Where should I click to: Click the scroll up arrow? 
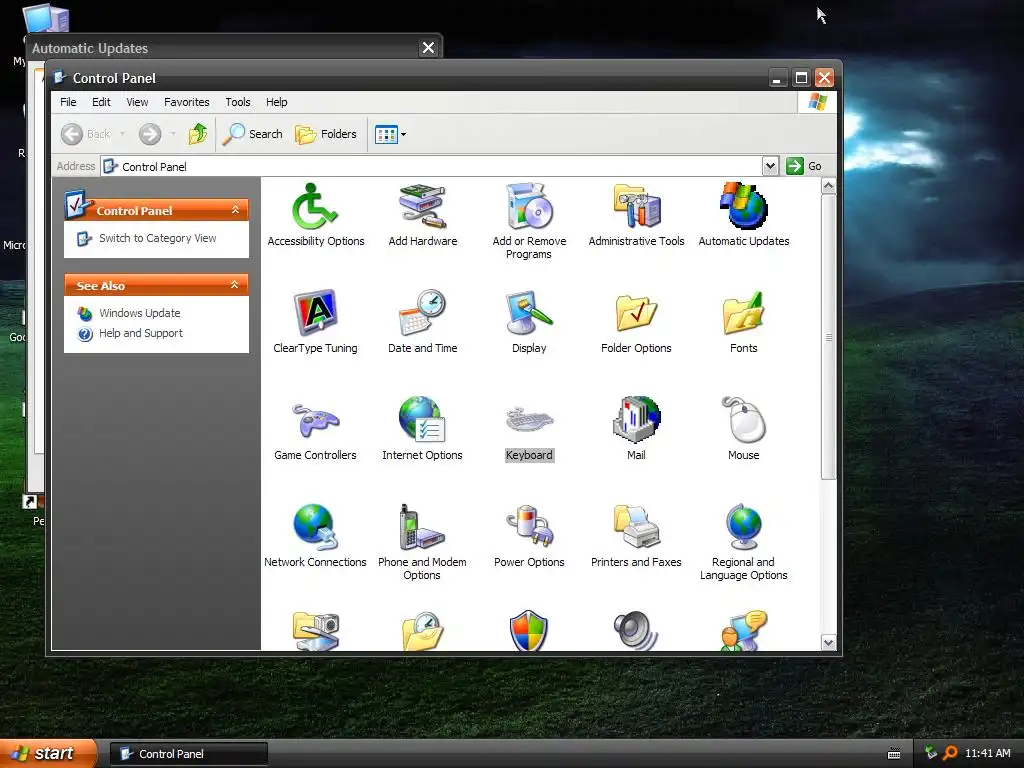828,186
